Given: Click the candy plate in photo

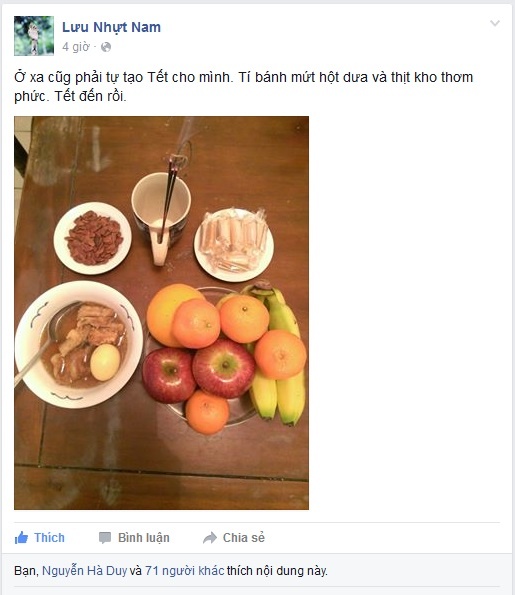Looking at the screenshot, I should 234,245.
